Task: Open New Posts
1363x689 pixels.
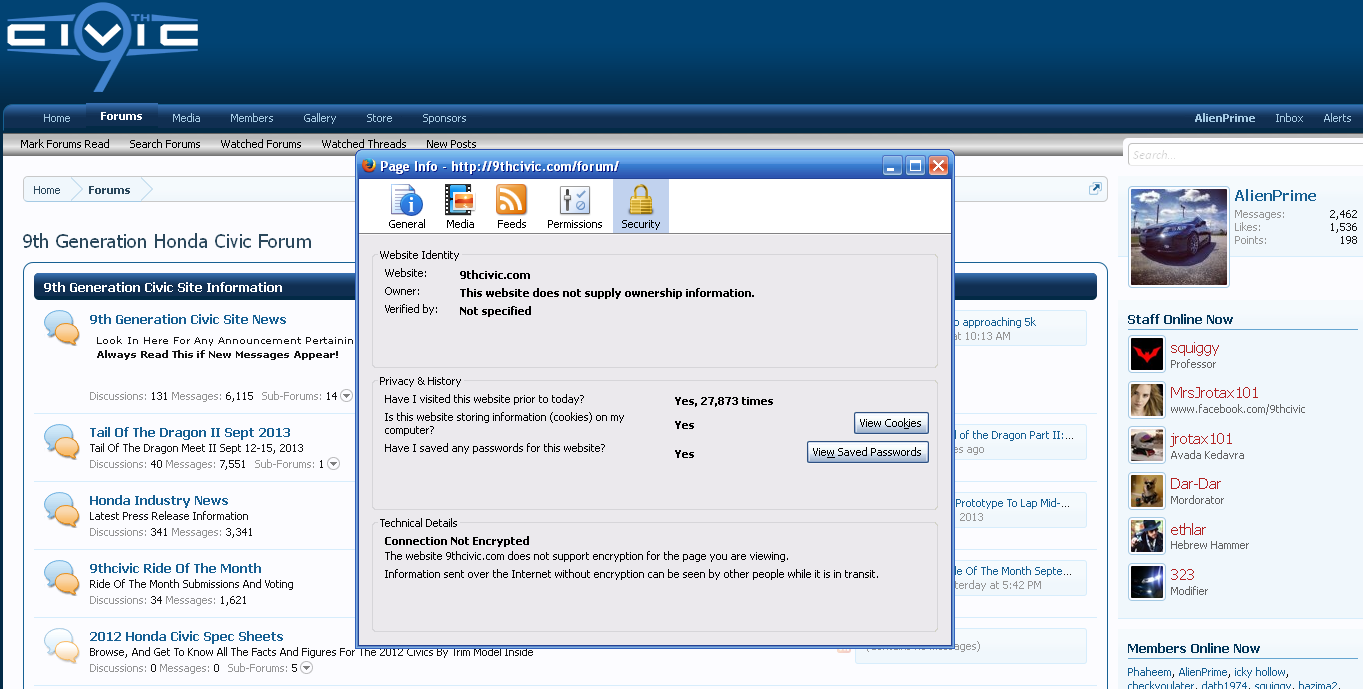Action: tap(451, 144)
